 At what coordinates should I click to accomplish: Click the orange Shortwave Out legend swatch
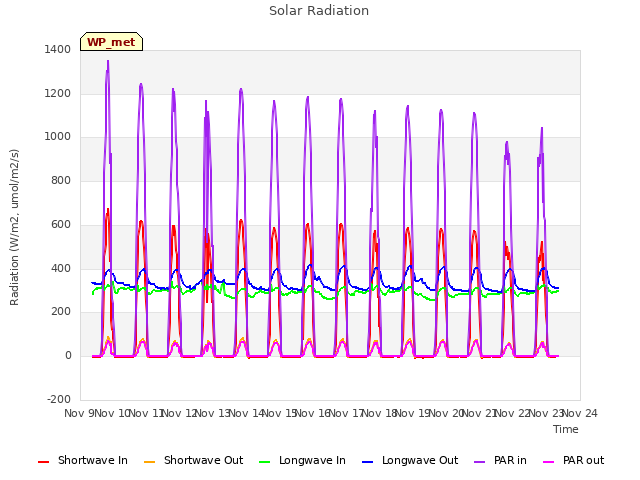pos(150,462)
